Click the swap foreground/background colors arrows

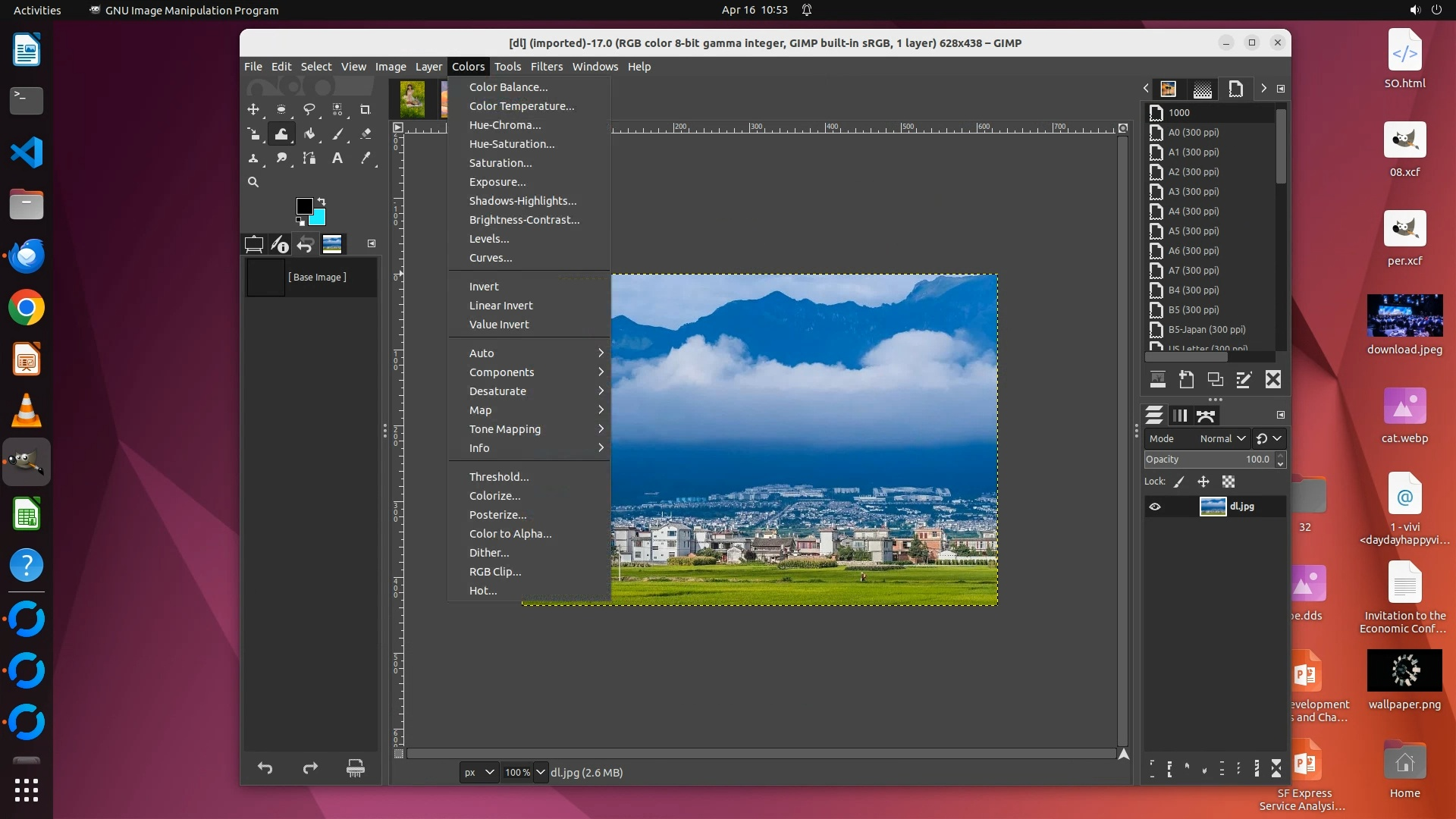pyautogui.click(x=322, y=202)
